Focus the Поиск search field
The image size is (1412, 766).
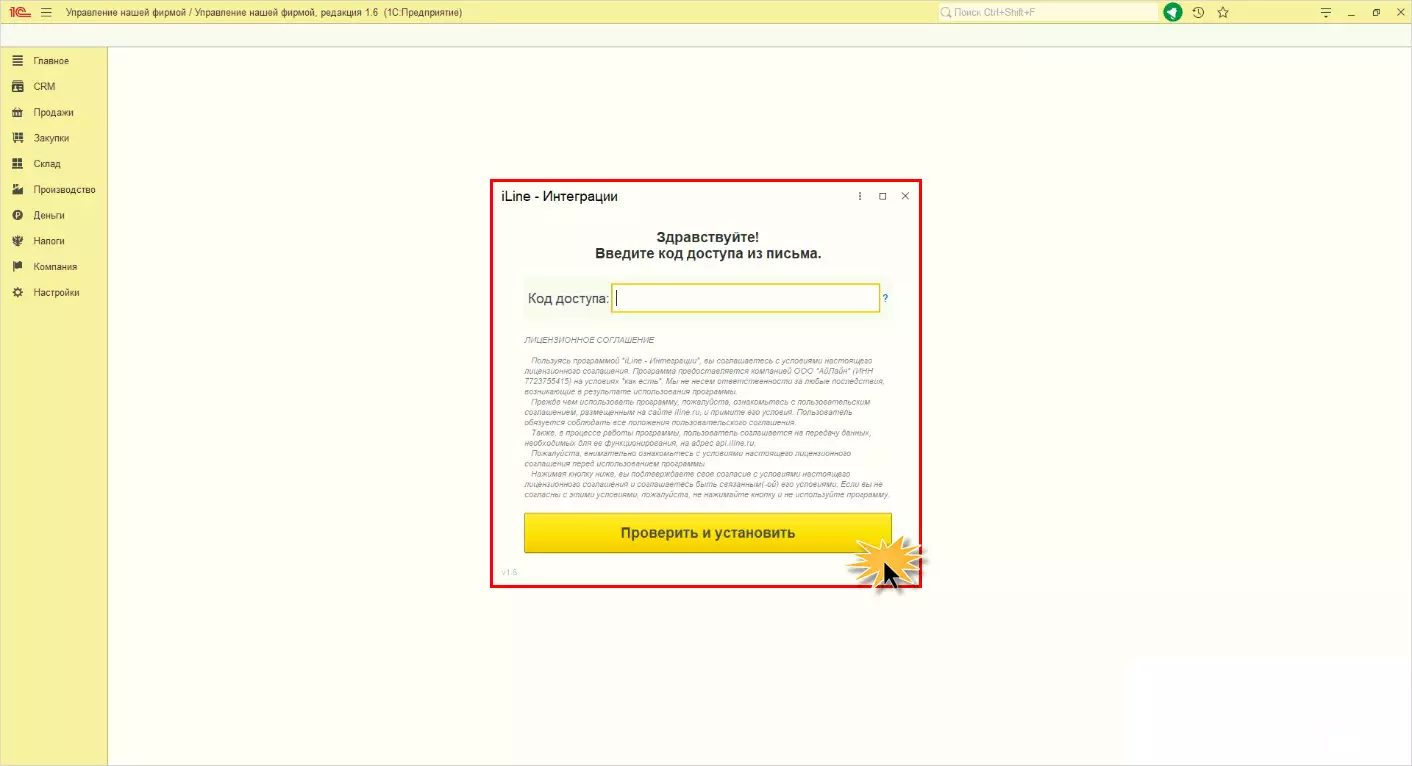(x=1048, y=12)
